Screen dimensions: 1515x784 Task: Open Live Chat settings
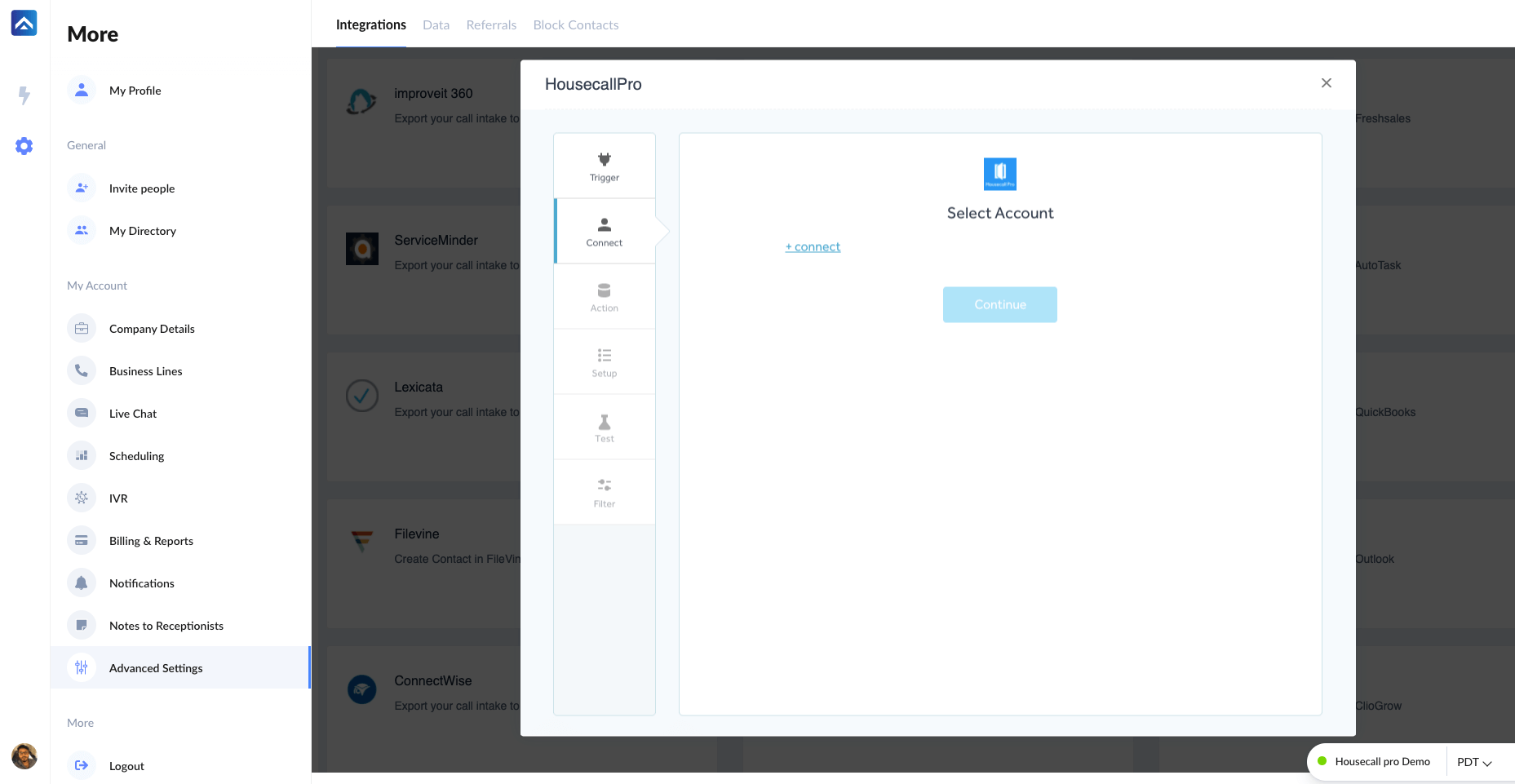(133, 414)
